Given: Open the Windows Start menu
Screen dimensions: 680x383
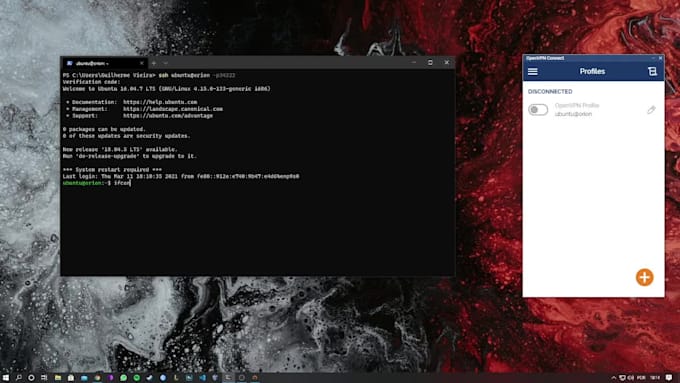Looking at the screenshot, I should (6, 378).
